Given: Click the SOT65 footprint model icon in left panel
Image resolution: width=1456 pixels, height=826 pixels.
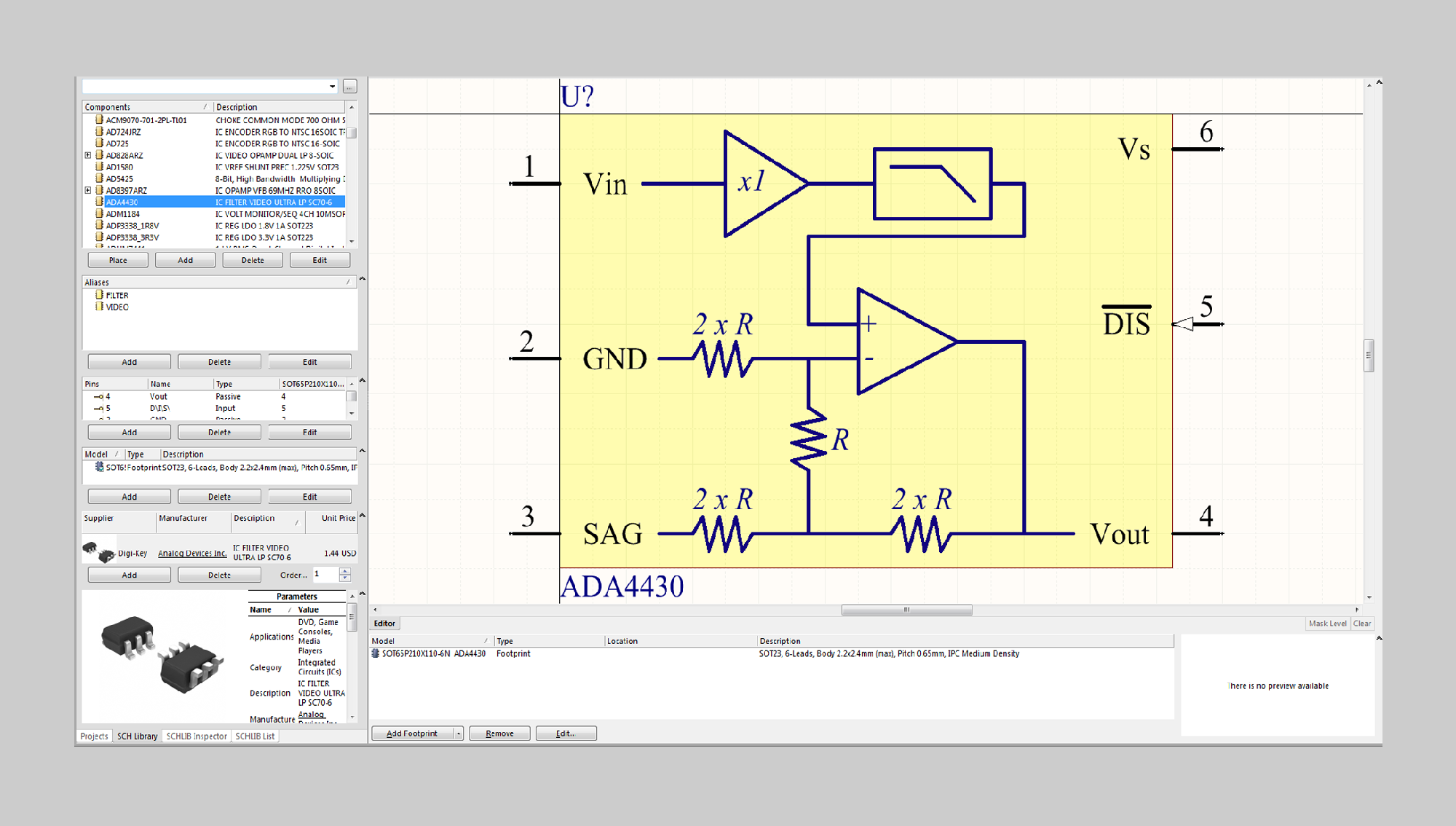Looking at the screenshot, I should [x=100, y=467].
